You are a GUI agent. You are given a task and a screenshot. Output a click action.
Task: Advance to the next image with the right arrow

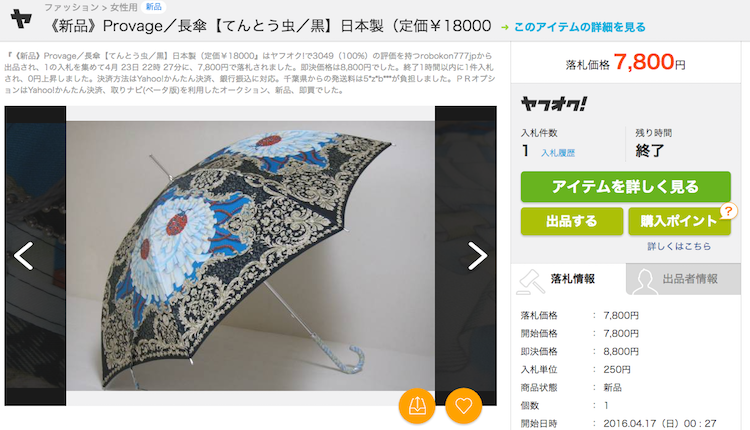pyautogui.click(x=477, y=256)
